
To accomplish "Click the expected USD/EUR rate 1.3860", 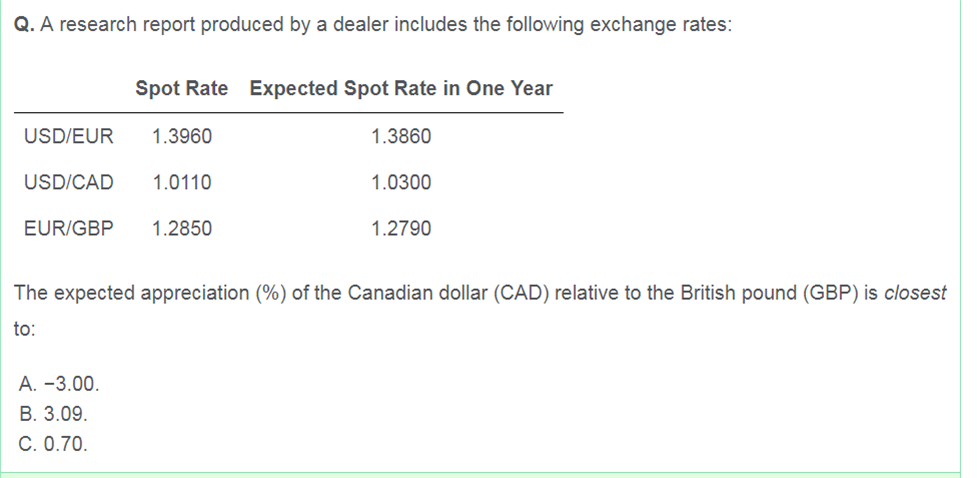I will click(x=401, y=136).
